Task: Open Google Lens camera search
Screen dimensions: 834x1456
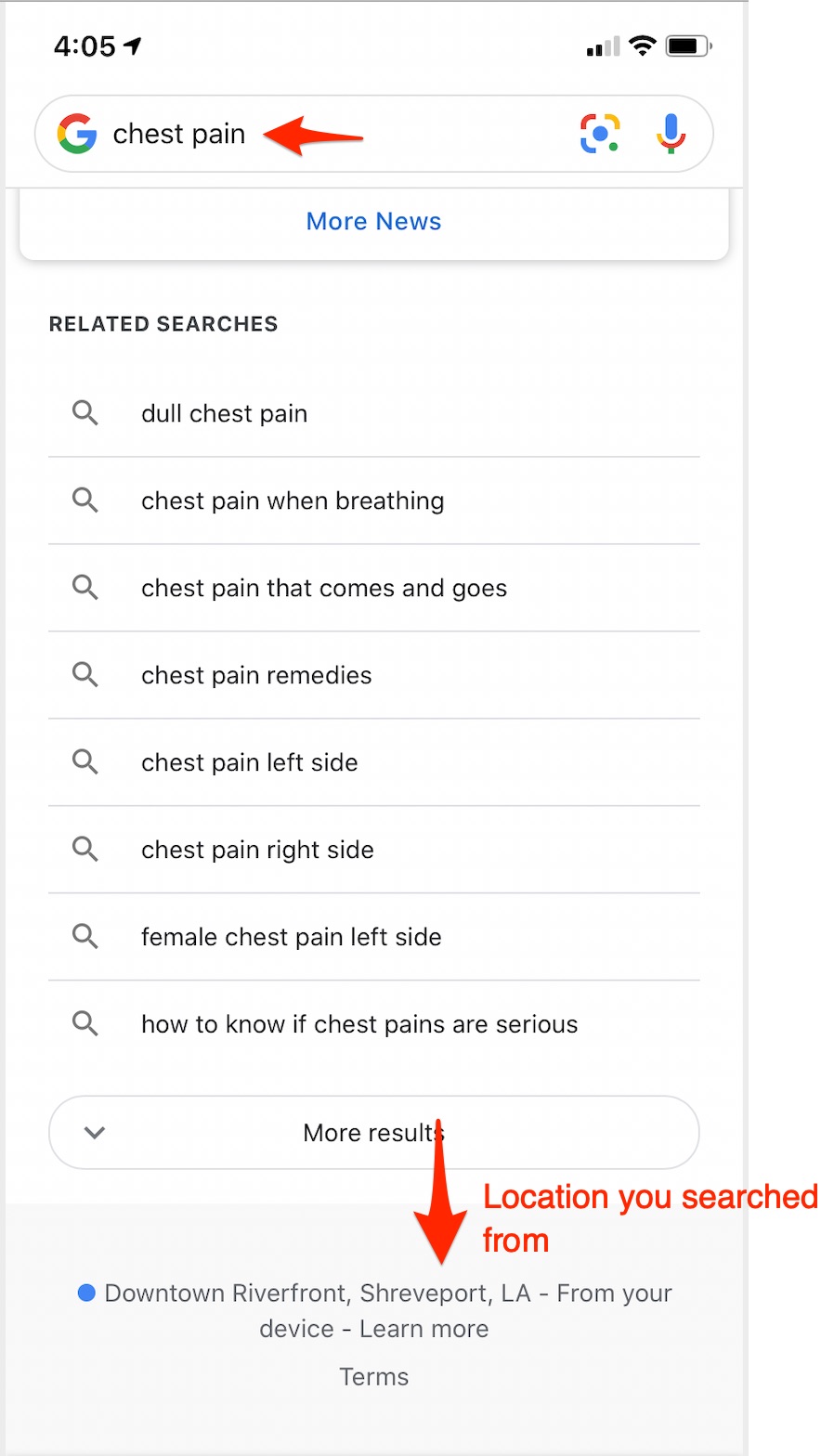Action: (600, 134)
